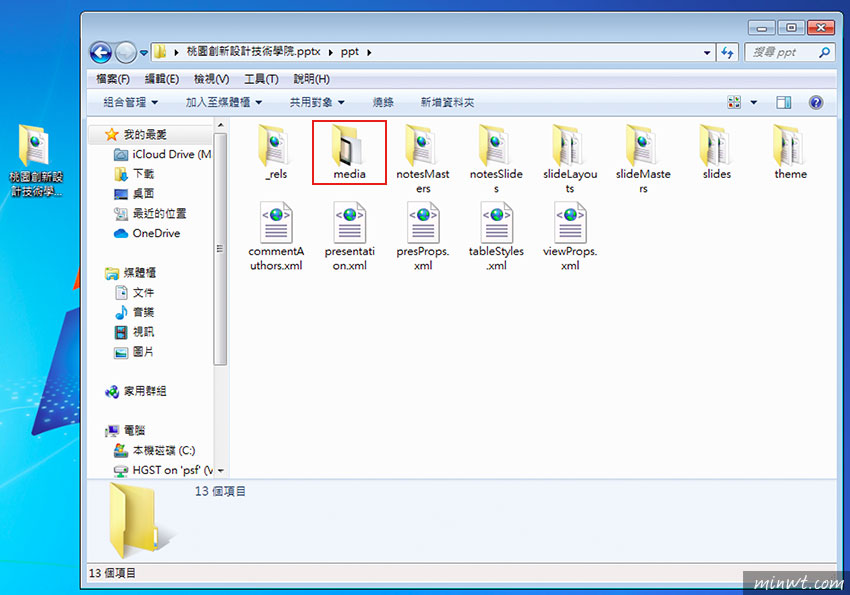
Task: Select the desktop pptx folder icon
Action: (x=35, y=160)
